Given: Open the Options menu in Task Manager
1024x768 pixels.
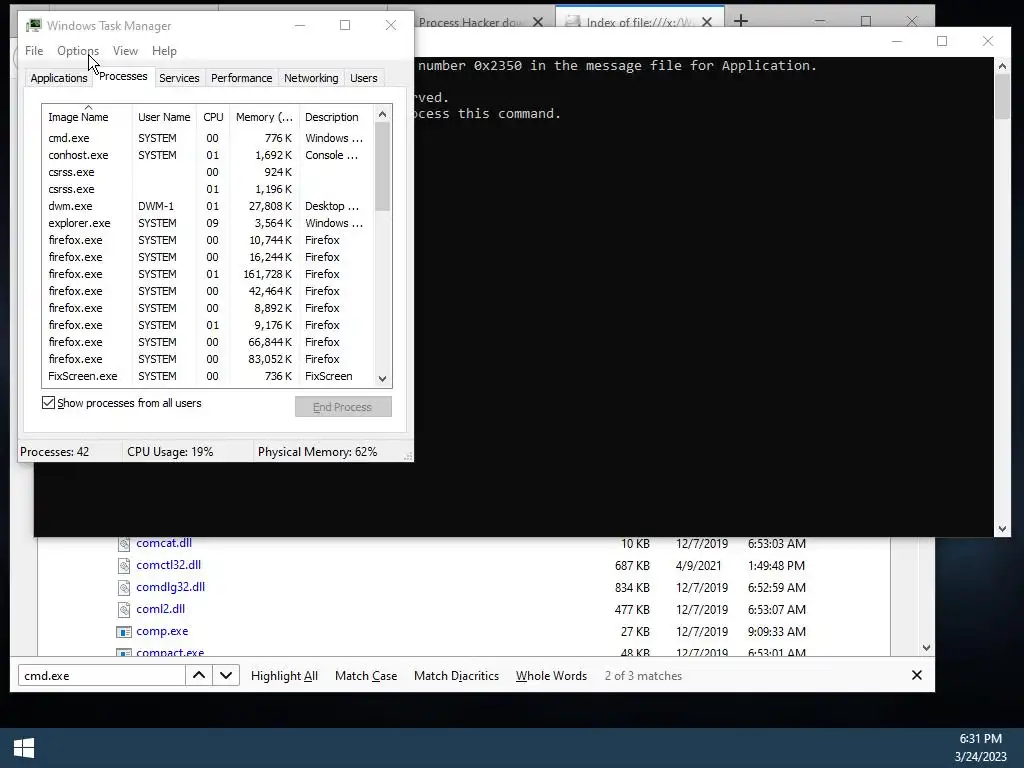Looking at the screenshot, I should [x=78, y=51].
